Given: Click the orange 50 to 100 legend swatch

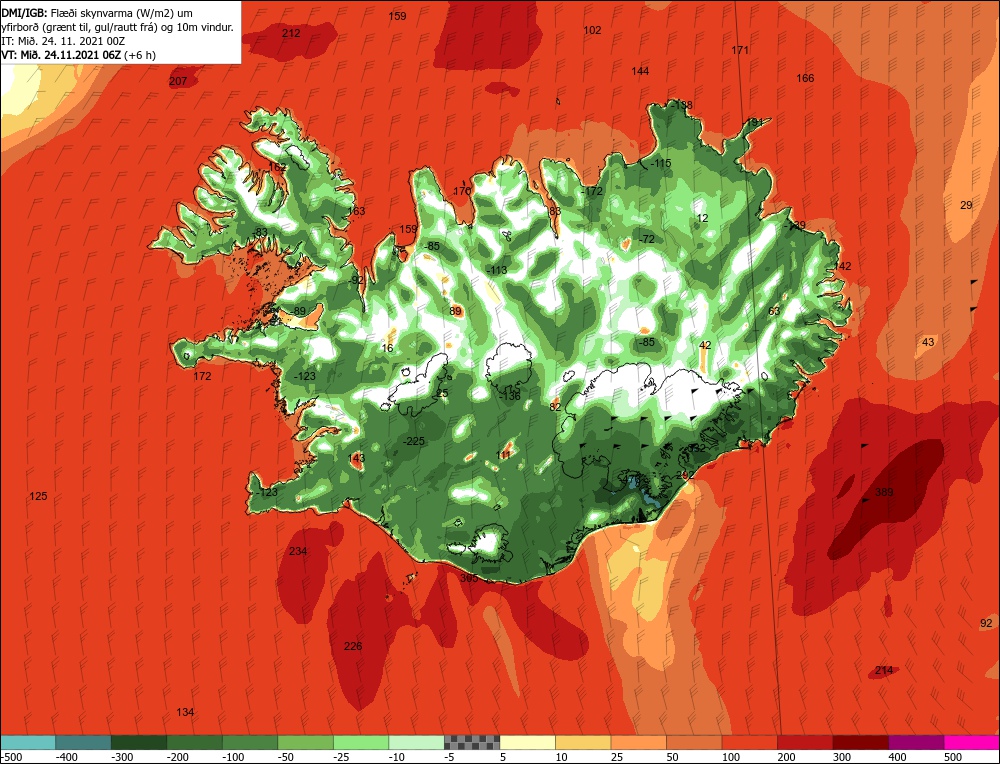Looking at the screenshot, I should pyautogui.click(x=694, y=742).
